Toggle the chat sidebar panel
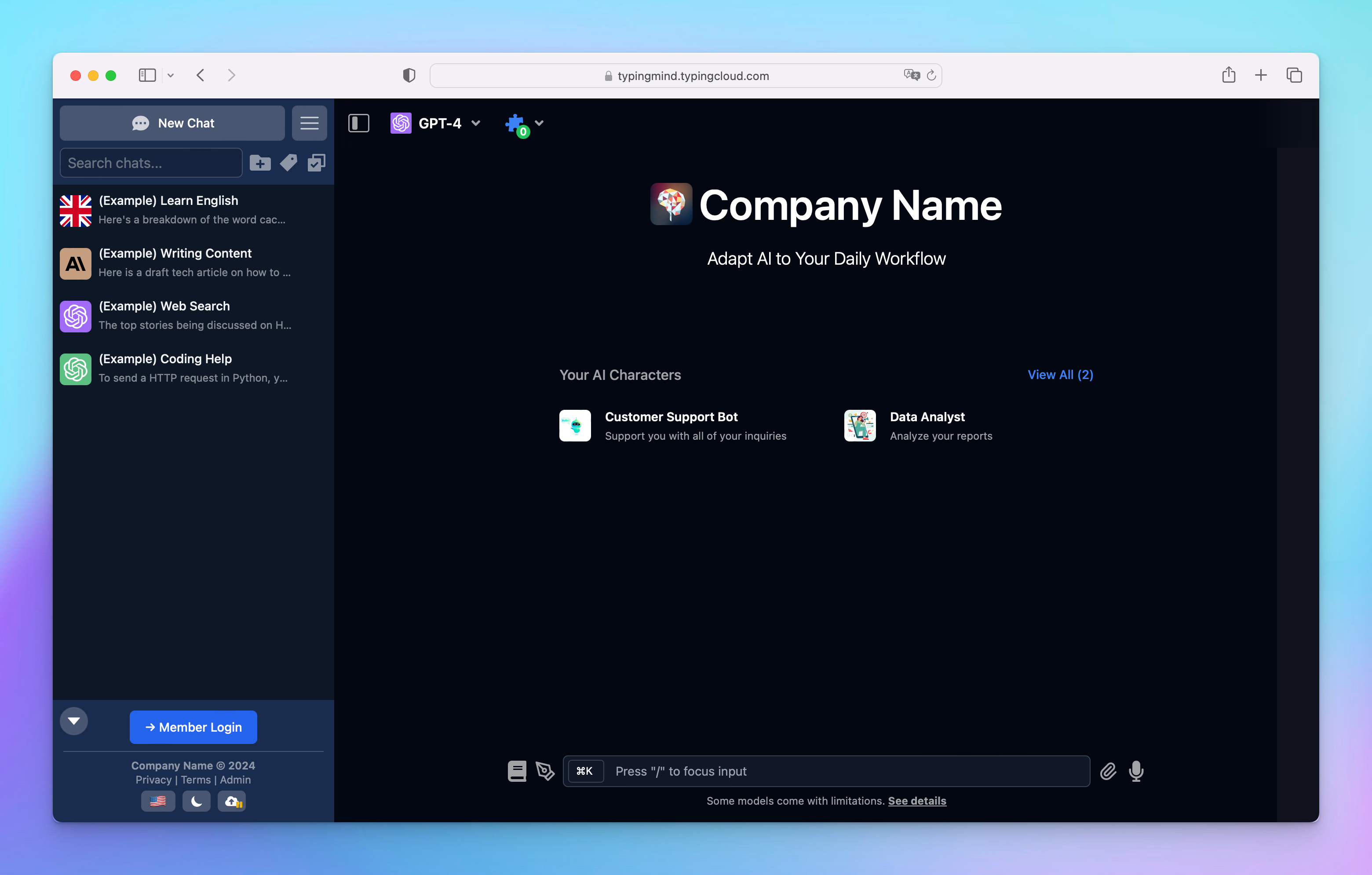 [358, 123]
